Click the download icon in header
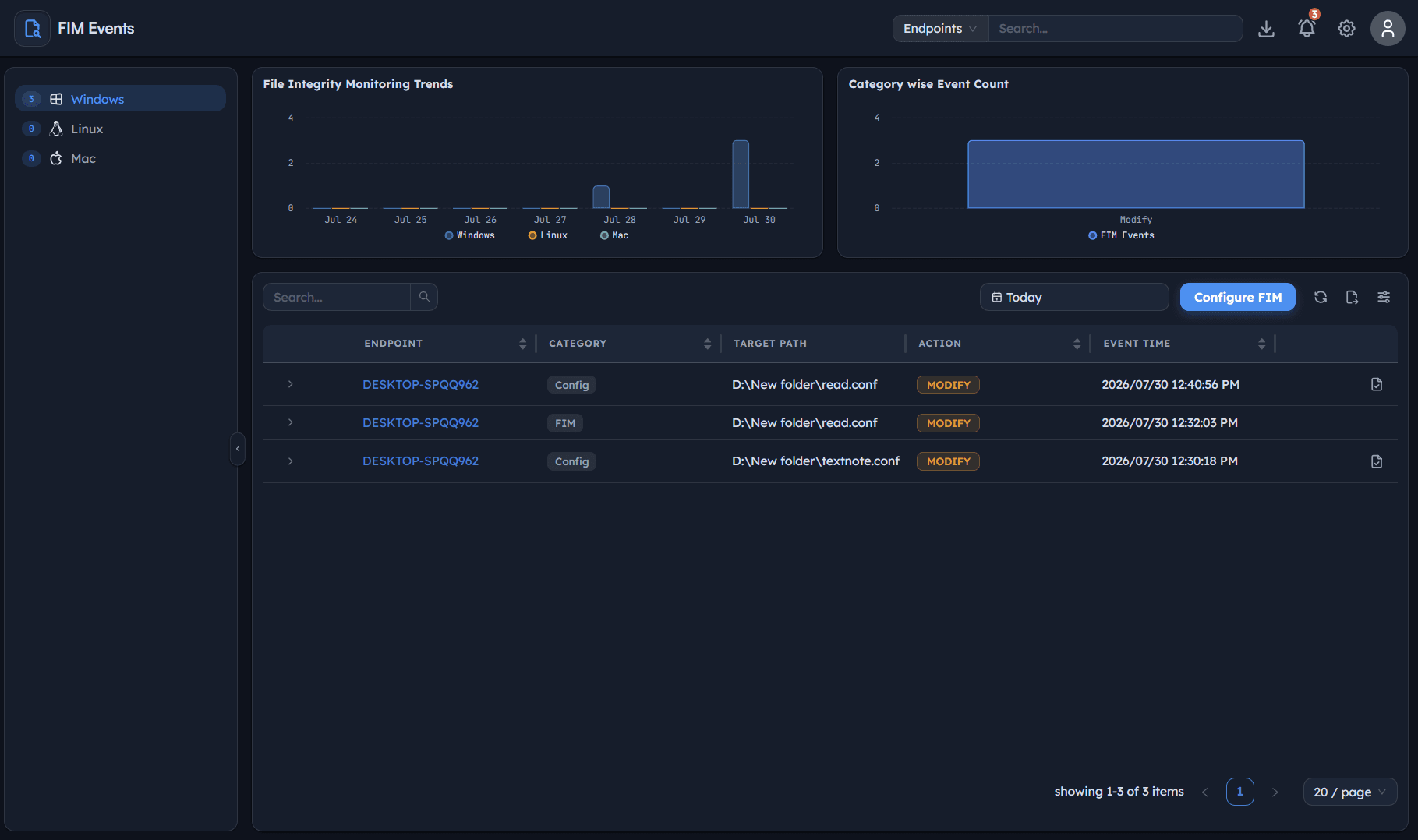Image resolution: width=1418 pixels, height=840 pixels. pyautogui.click(x=1267, y=29)
